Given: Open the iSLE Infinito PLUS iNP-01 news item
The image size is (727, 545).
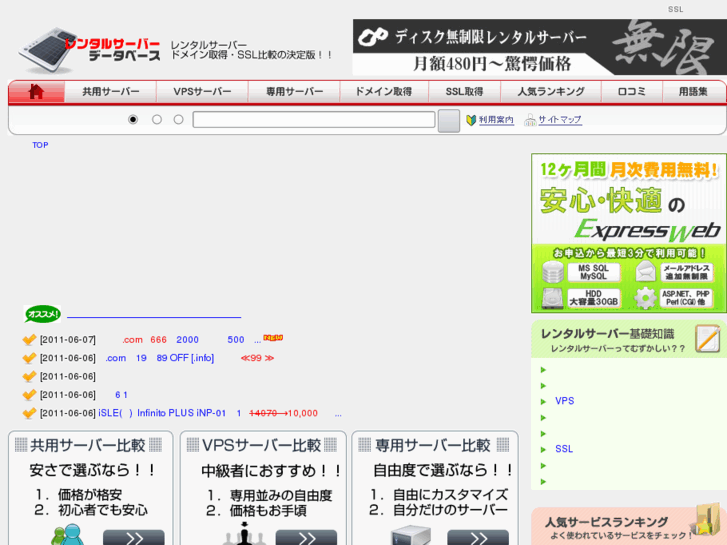Looking at the screenshot, I should (x=220, y=413).
